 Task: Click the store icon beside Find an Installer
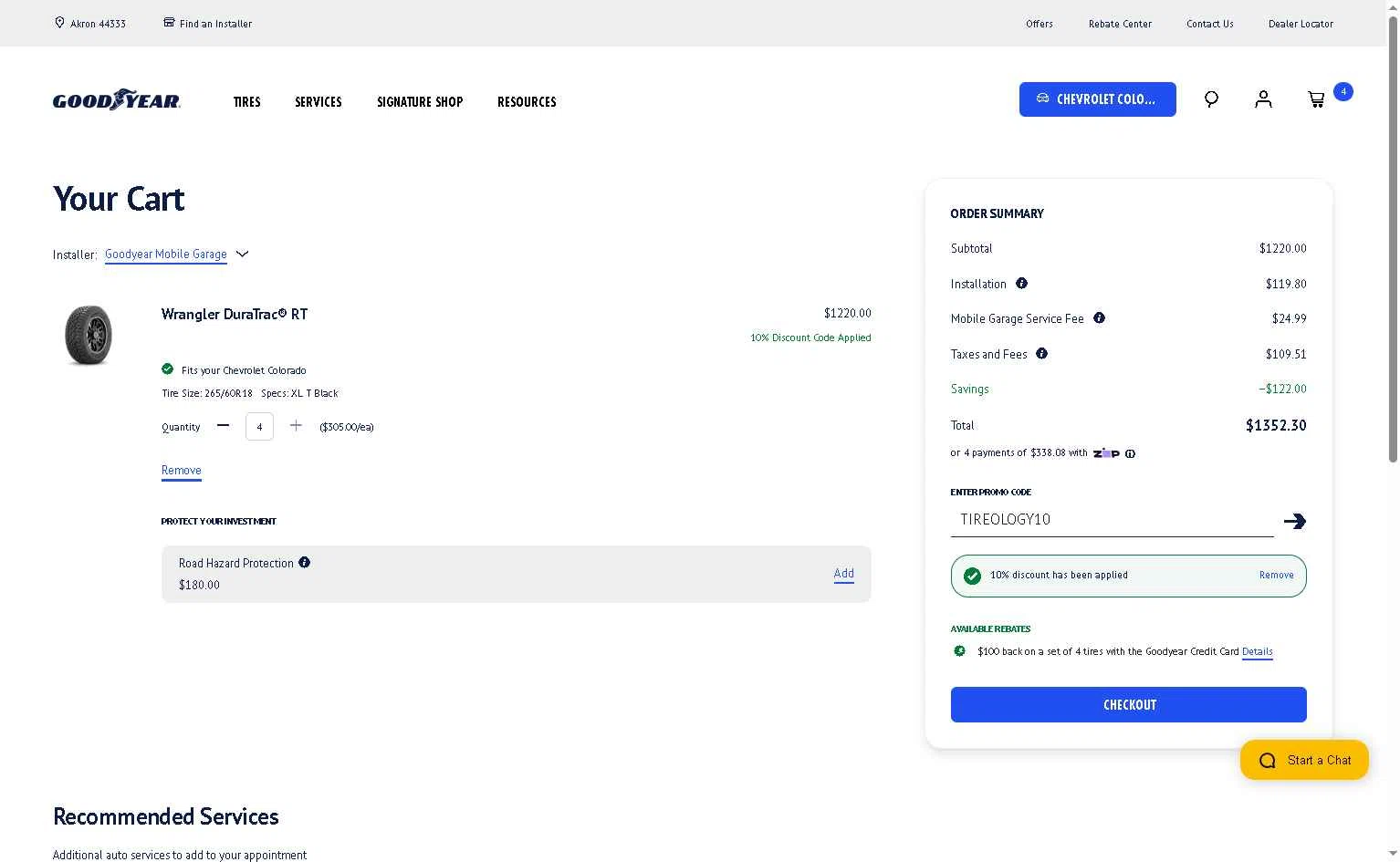coord(169,22)
